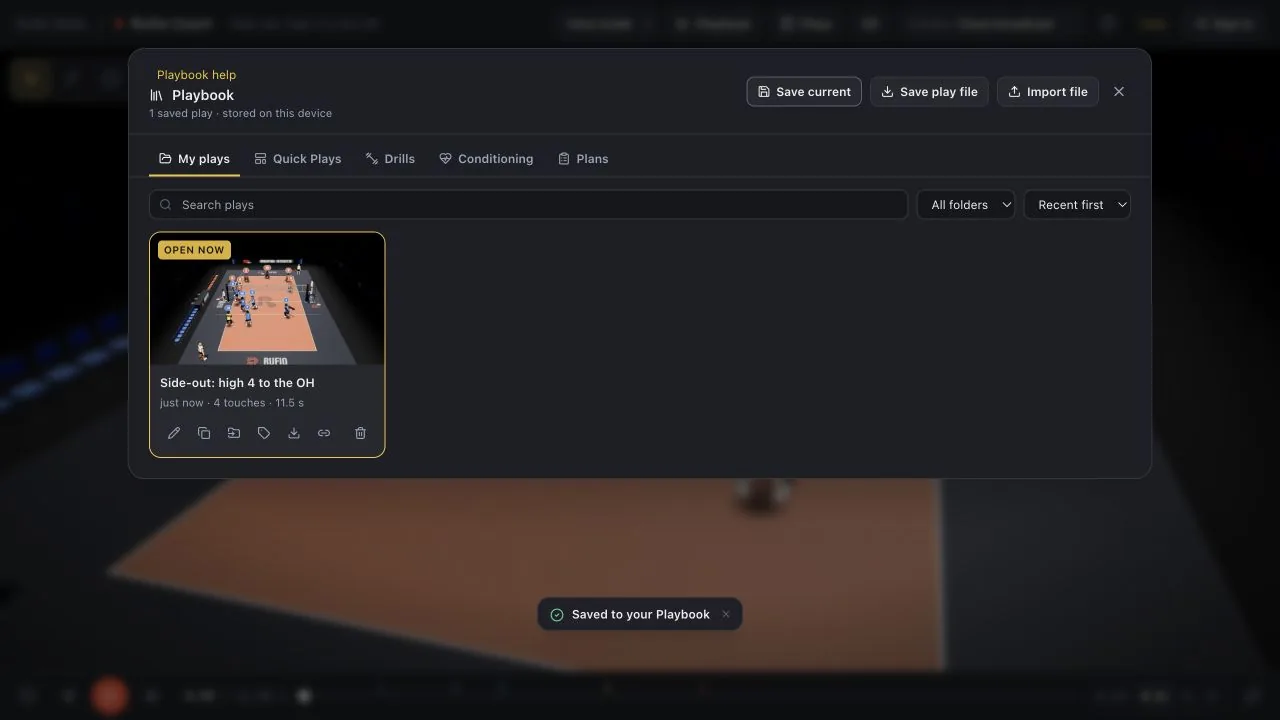The width and height of the screenshot is (1280, 720).
Task: Duplicate the Side-out play with the copy icon
Action: pyautogui.click(x=204, y=433)
